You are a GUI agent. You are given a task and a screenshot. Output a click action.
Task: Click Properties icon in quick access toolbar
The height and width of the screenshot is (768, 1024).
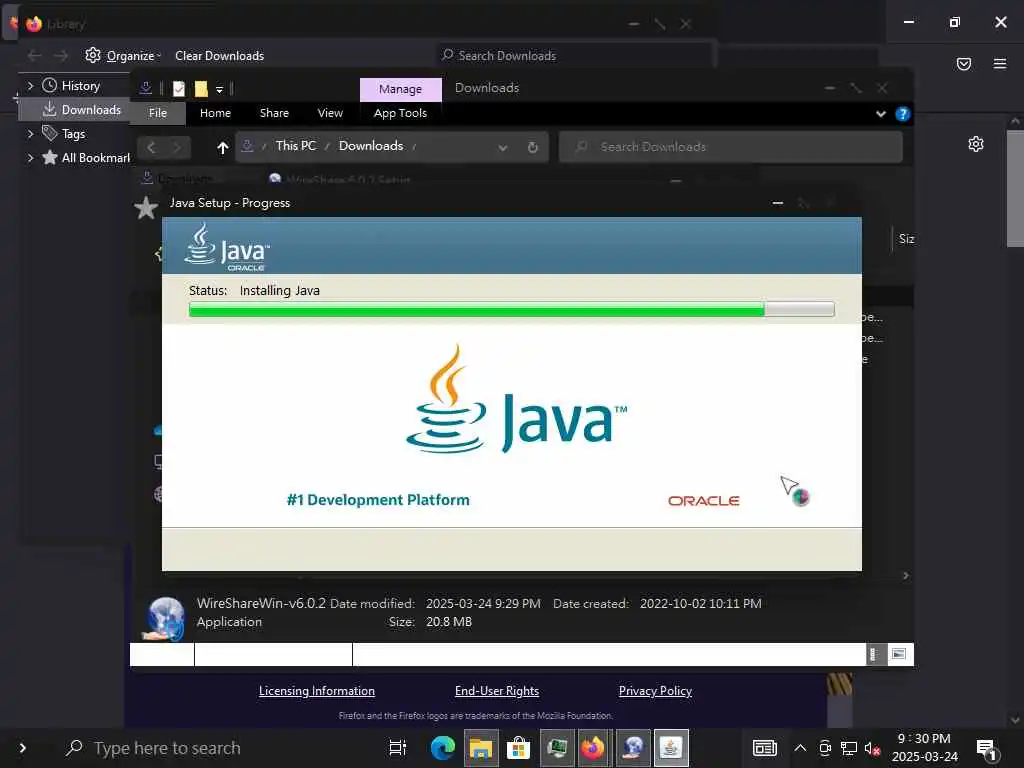[x=178, y=88]
